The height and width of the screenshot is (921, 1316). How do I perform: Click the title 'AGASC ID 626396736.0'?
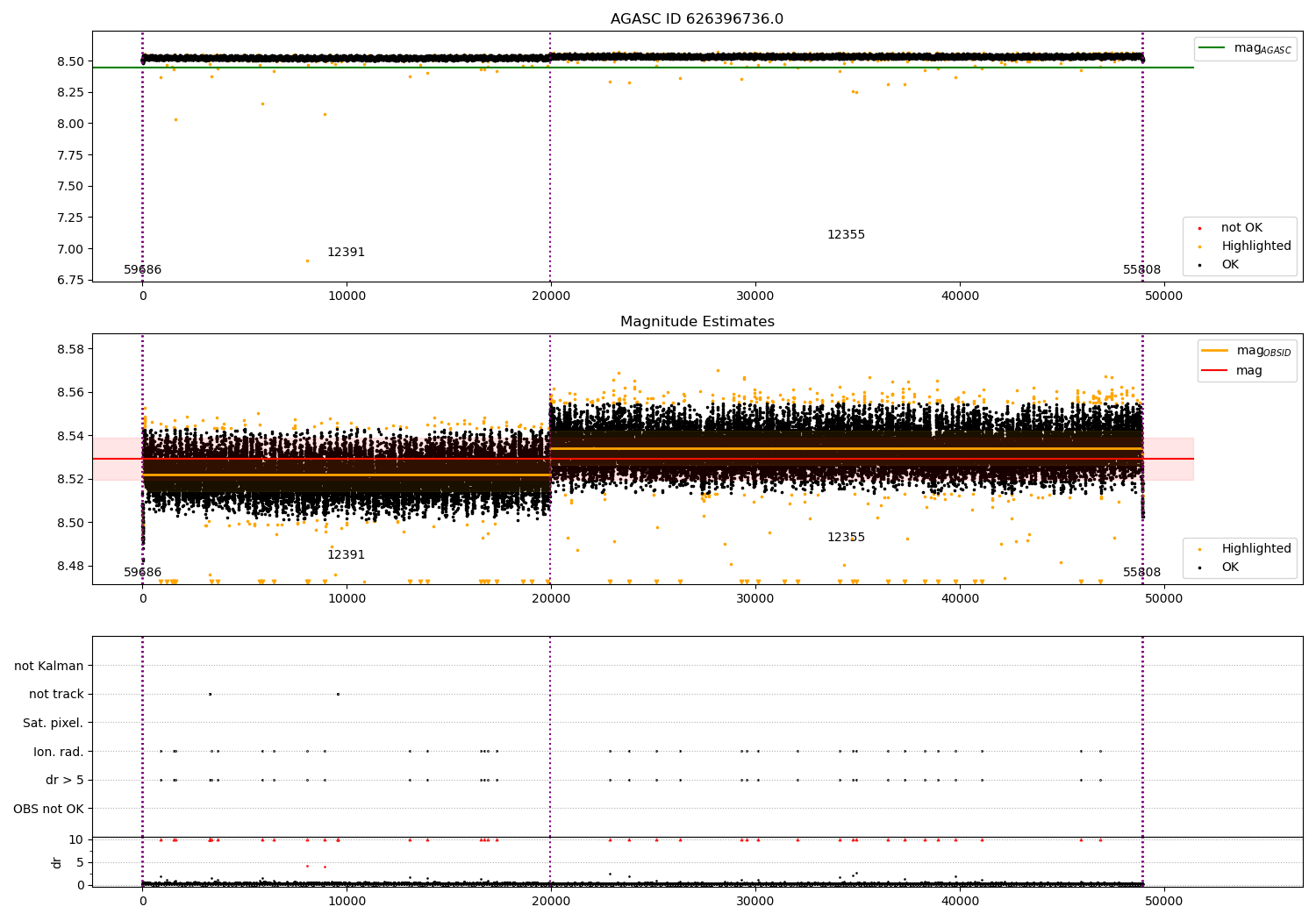(x=697, y=19)
